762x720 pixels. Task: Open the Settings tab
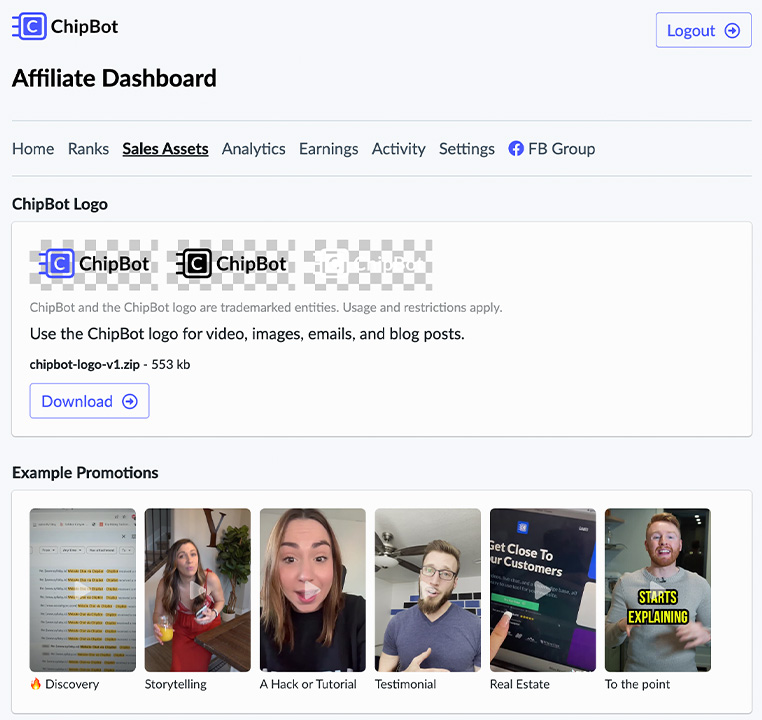(x=467, y=149)
